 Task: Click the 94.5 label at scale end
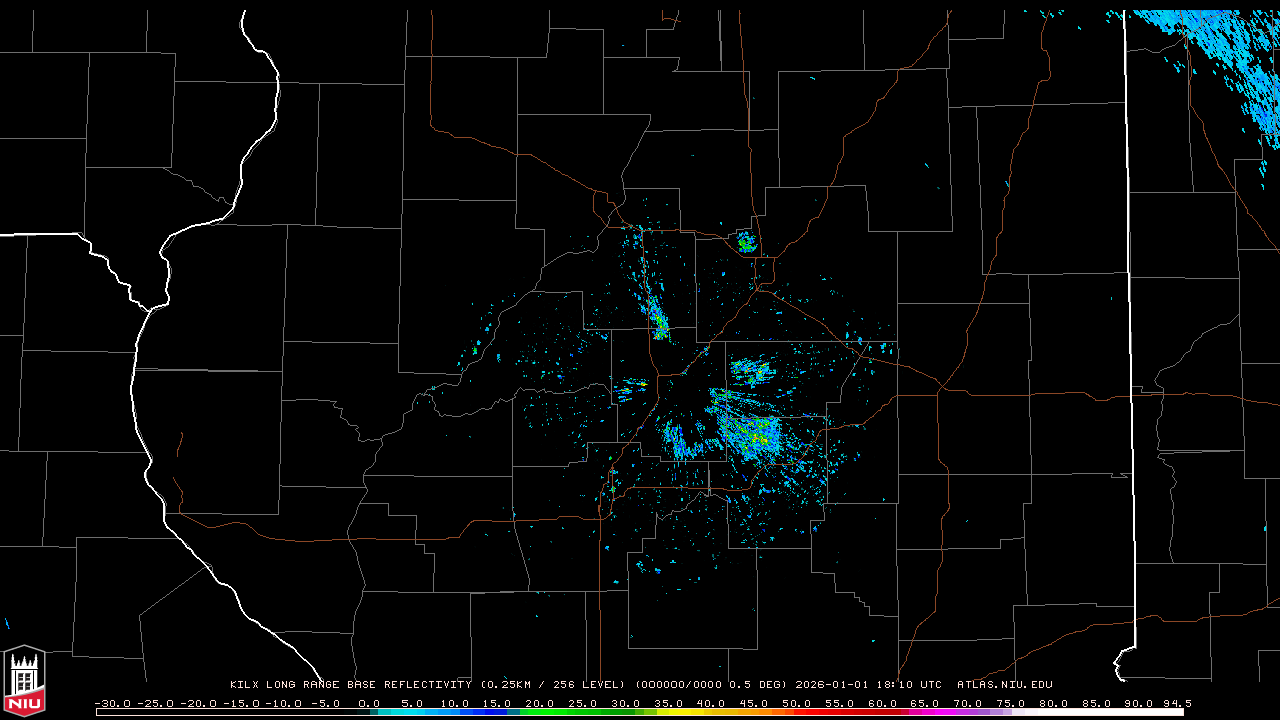pos(1176,703)
